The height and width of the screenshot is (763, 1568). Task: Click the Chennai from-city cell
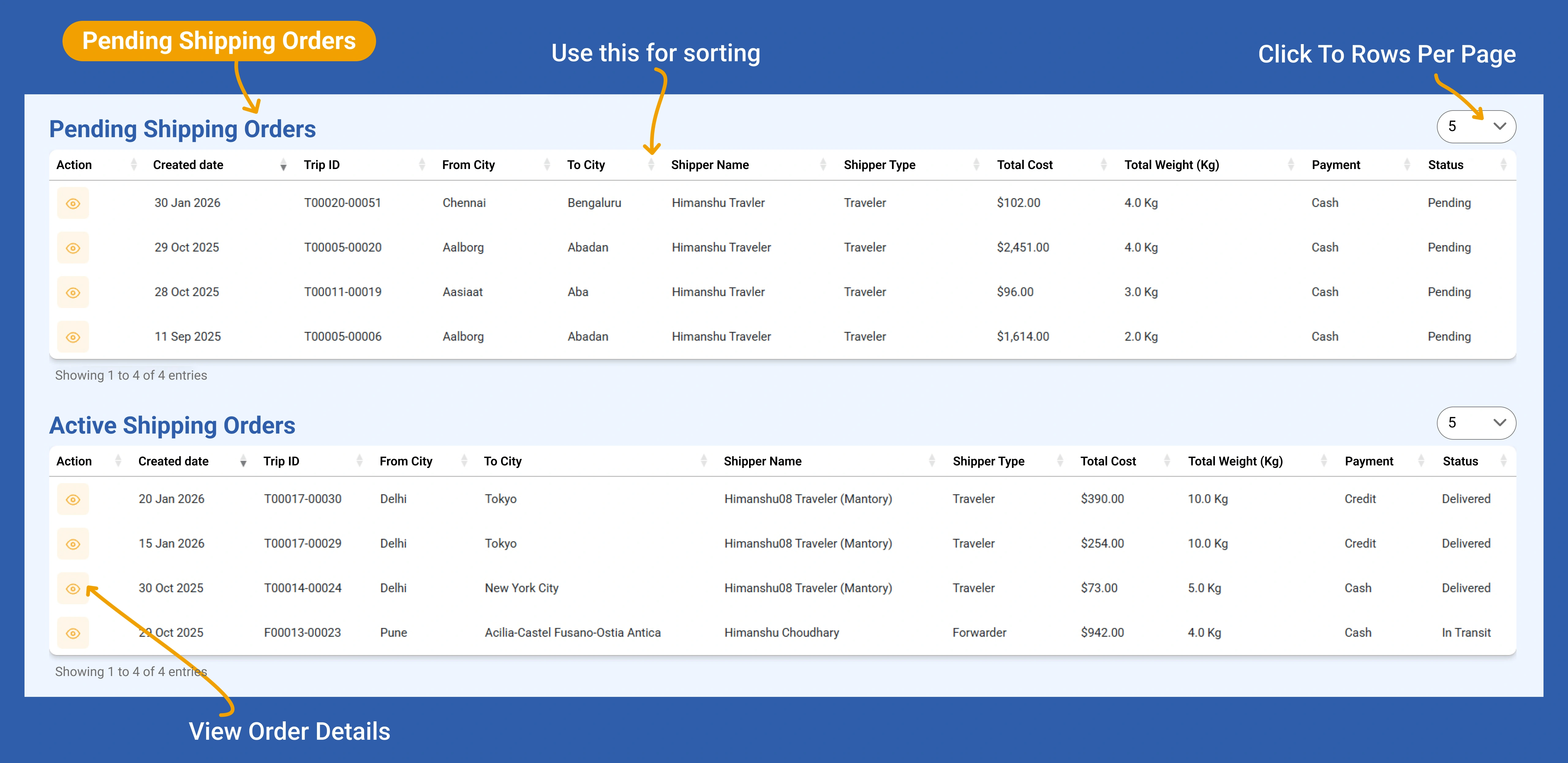coord(464,203)
